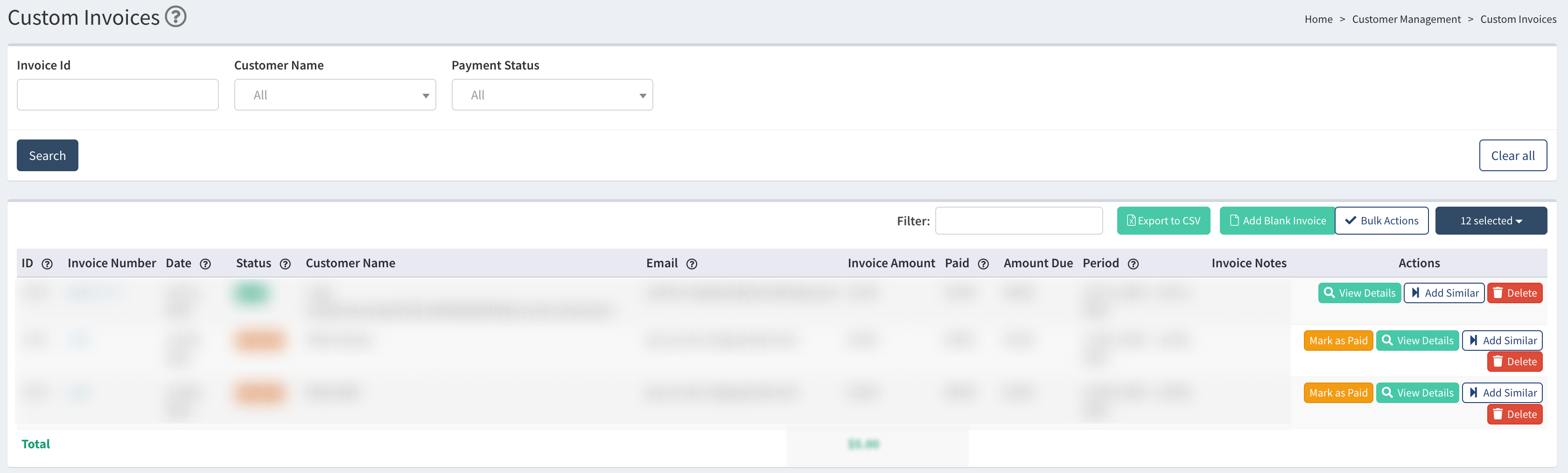Image resolution: width=1568 pixels, height=473 pixels.
Task: Focus the Filter text box
Action: point(1018,220)
